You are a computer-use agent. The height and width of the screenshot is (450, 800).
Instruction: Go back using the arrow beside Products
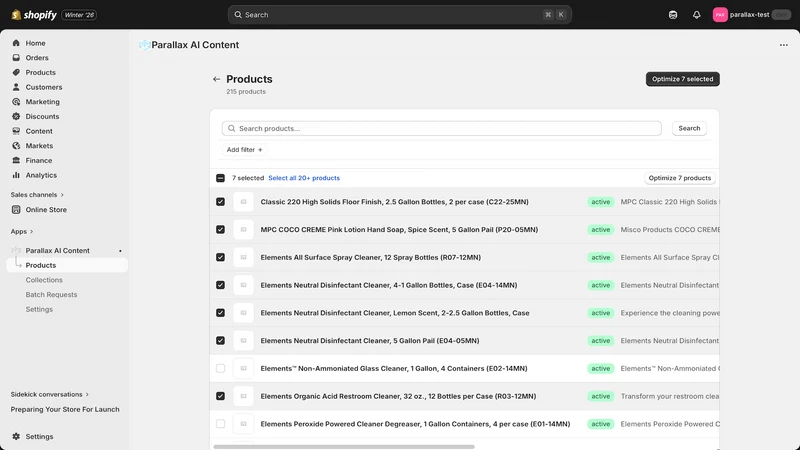point(216,79)
